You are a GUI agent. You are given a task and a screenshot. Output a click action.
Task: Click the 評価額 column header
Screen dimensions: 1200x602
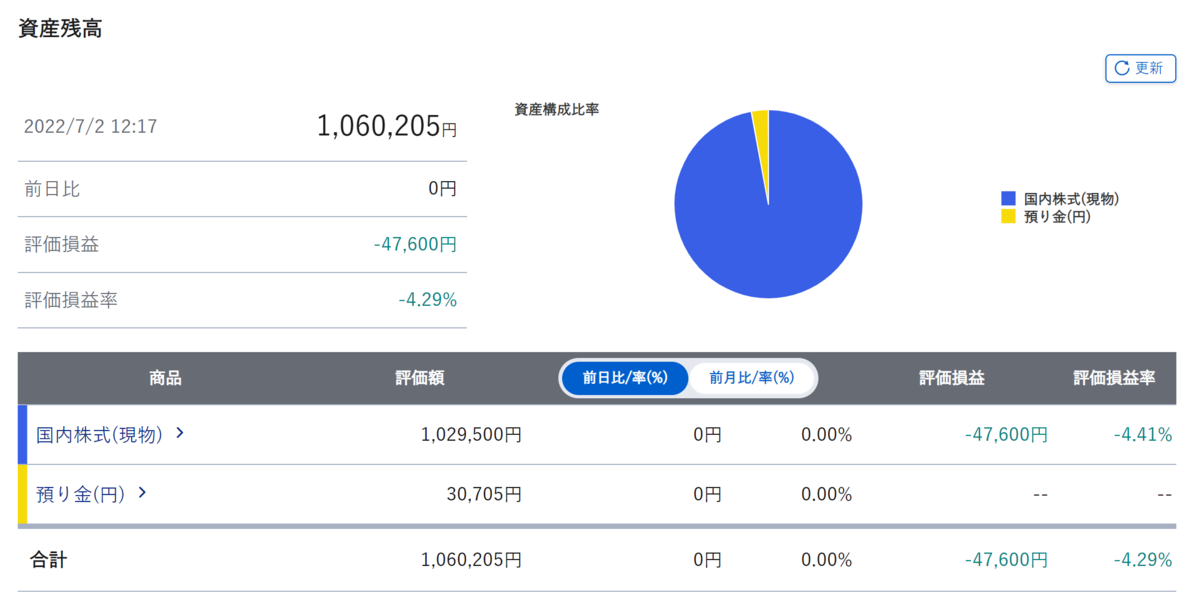[x=420, y=378]
